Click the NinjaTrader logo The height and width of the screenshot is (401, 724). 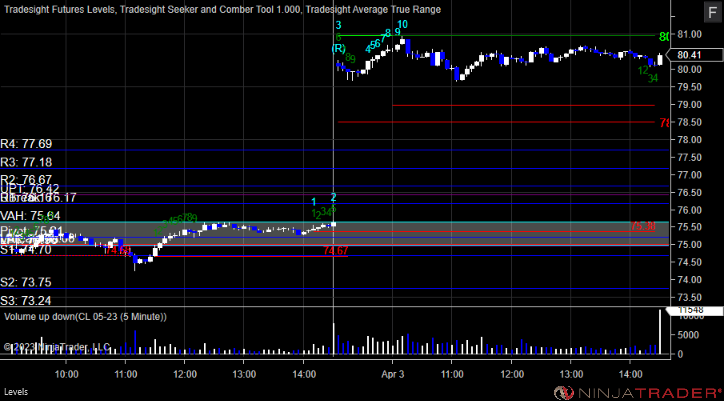point(638,392)
